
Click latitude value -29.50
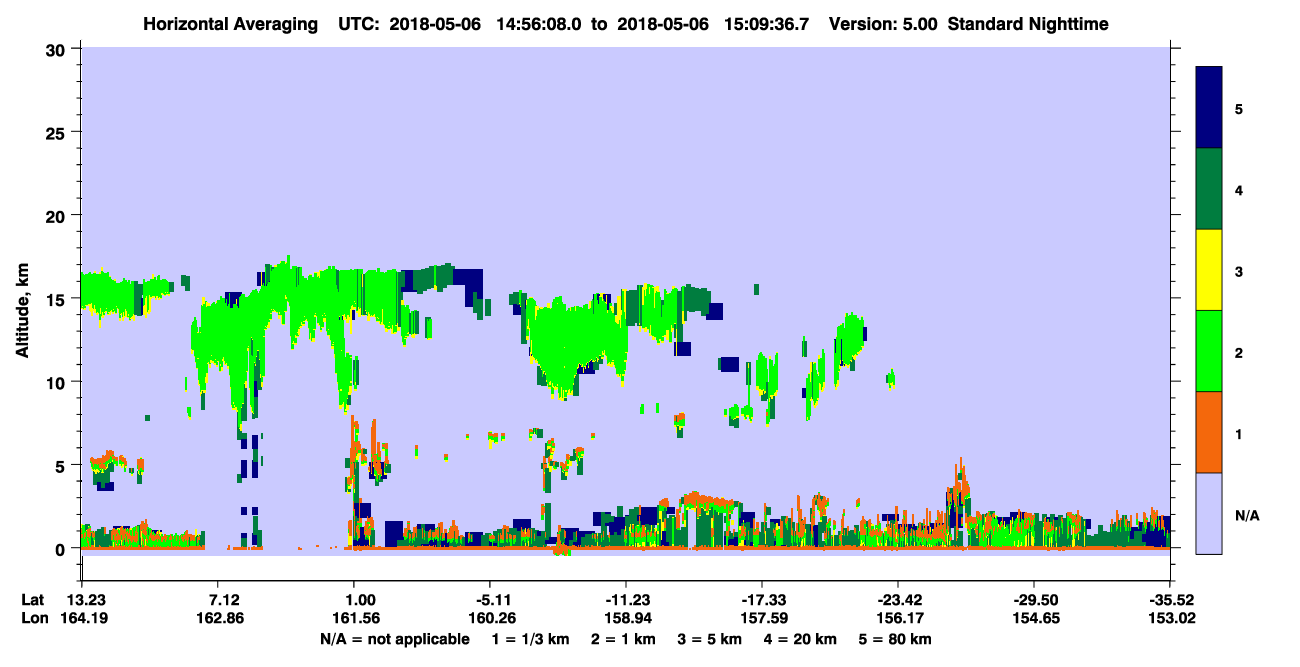click(1034, 600)
